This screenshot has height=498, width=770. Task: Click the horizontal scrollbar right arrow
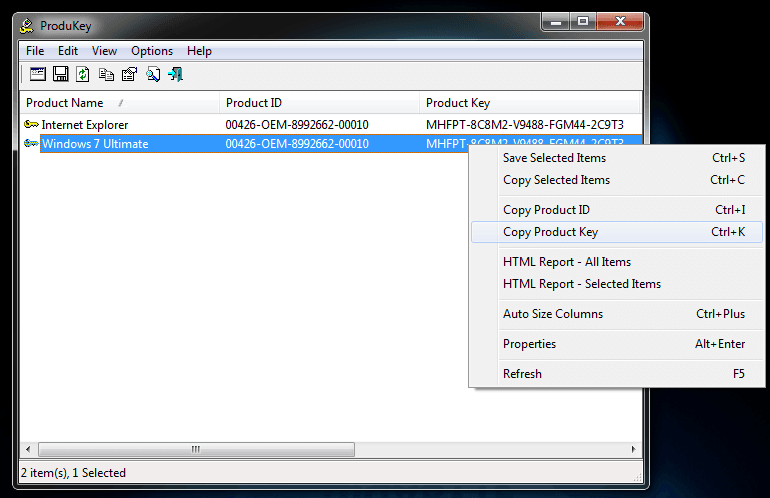point(633,449)
